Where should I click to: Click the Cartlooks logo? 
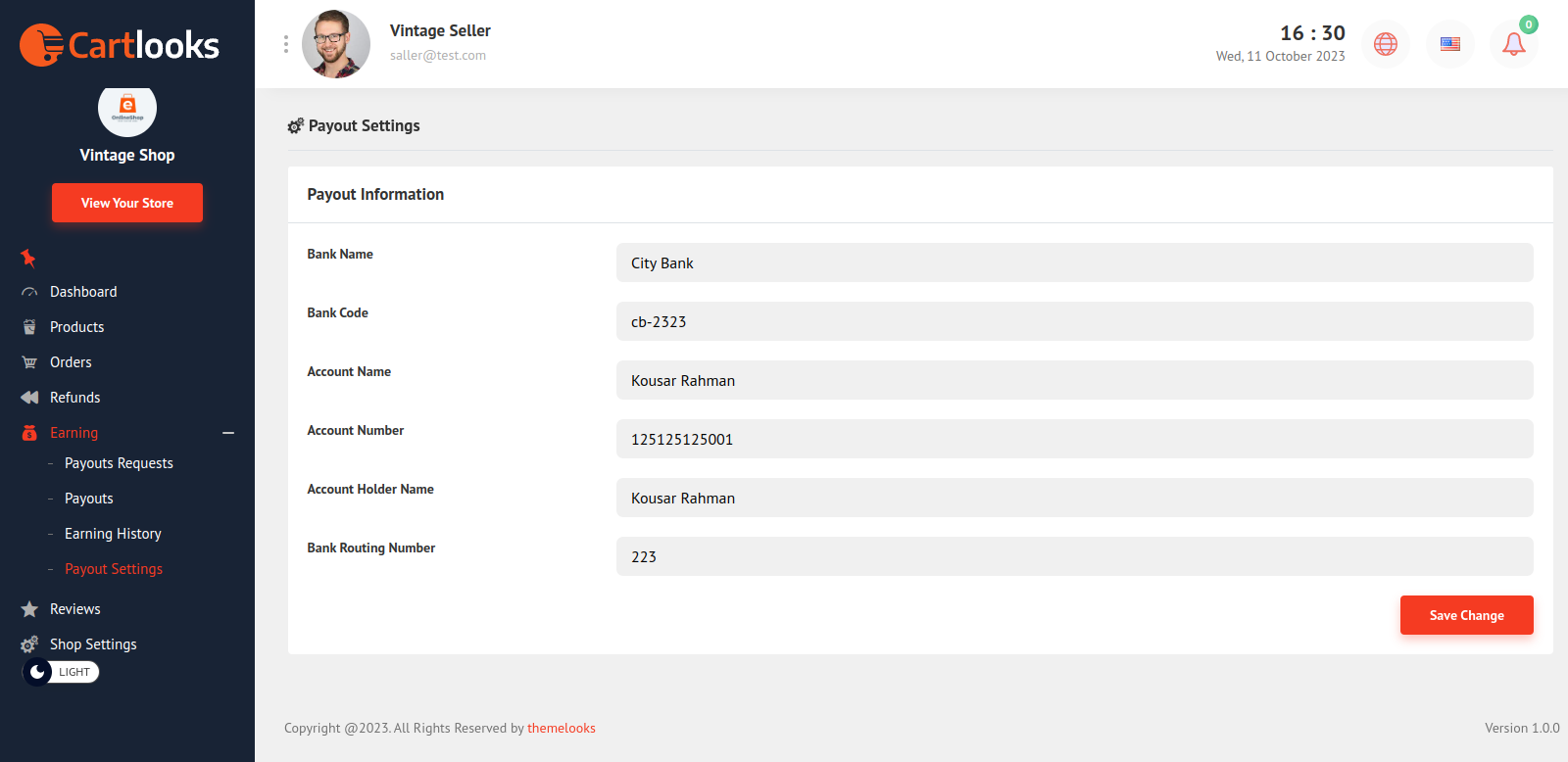coord(120,45)
